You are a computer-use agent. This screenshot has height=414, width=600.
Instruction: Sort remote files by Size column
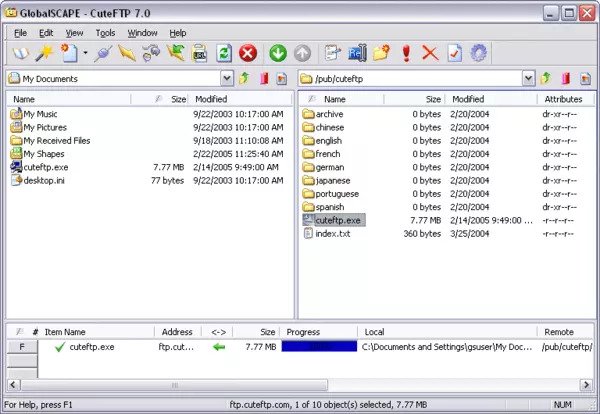(x=414, y=99)
